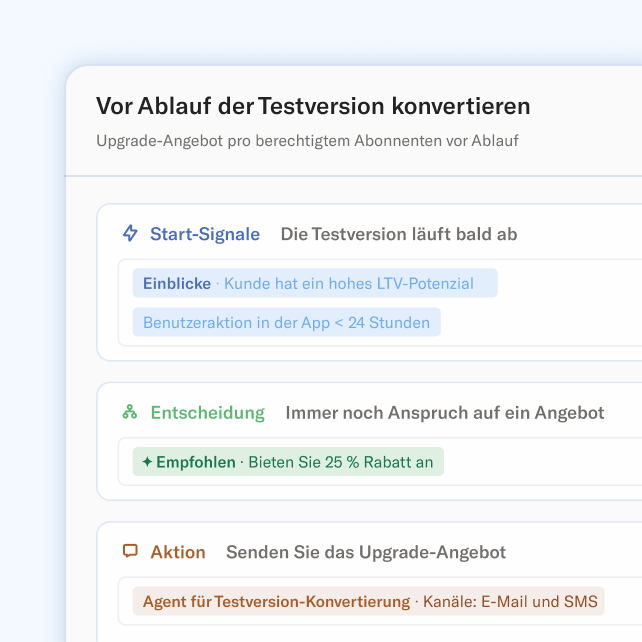Image resolution: width=642 pixels, height=642 pixels.
Task: Select the Empfohlen 25 % Rabatt chip
Action: pyautogui.click(x=288, y=461)
